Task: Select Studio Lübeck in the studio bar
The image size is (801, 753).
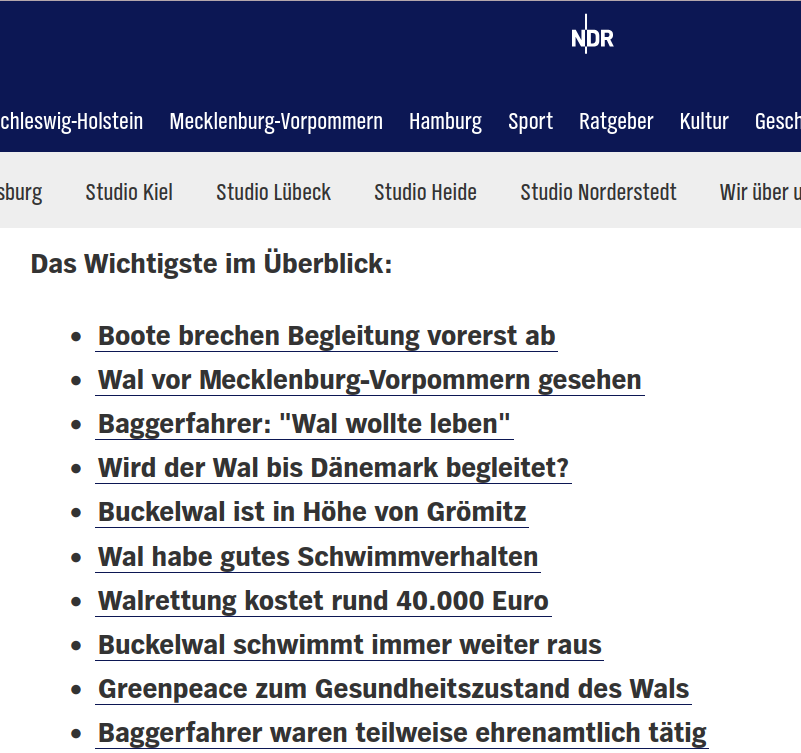Action: tap(273, 192)
